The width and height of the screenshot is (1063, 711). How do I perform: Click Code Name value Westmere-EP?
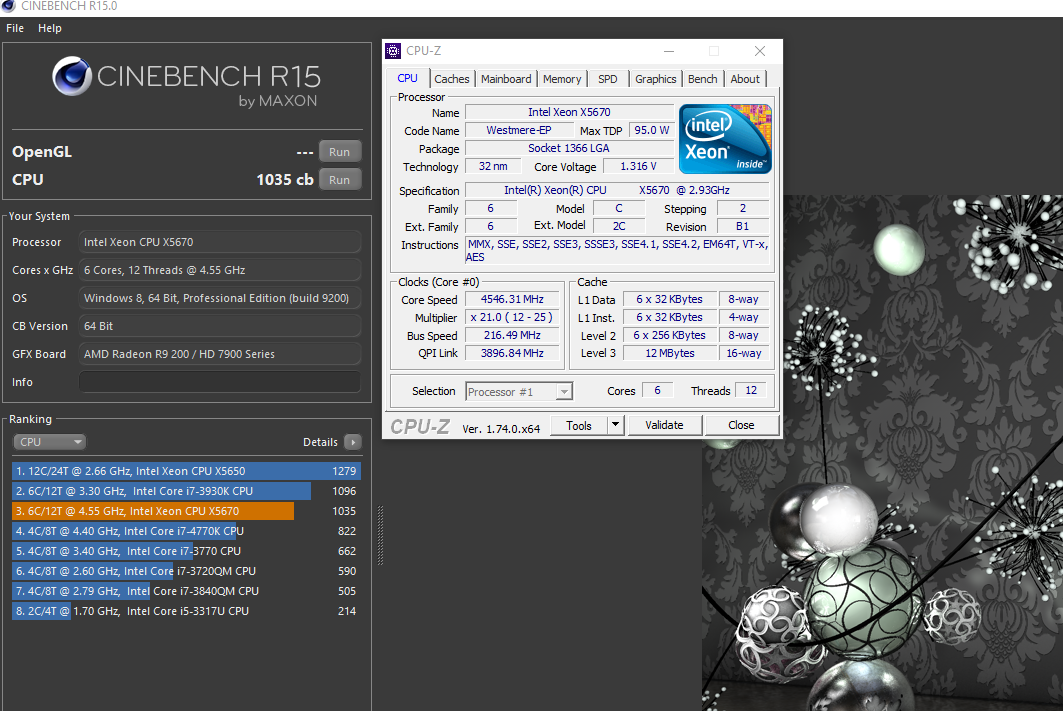click(519, 130)
